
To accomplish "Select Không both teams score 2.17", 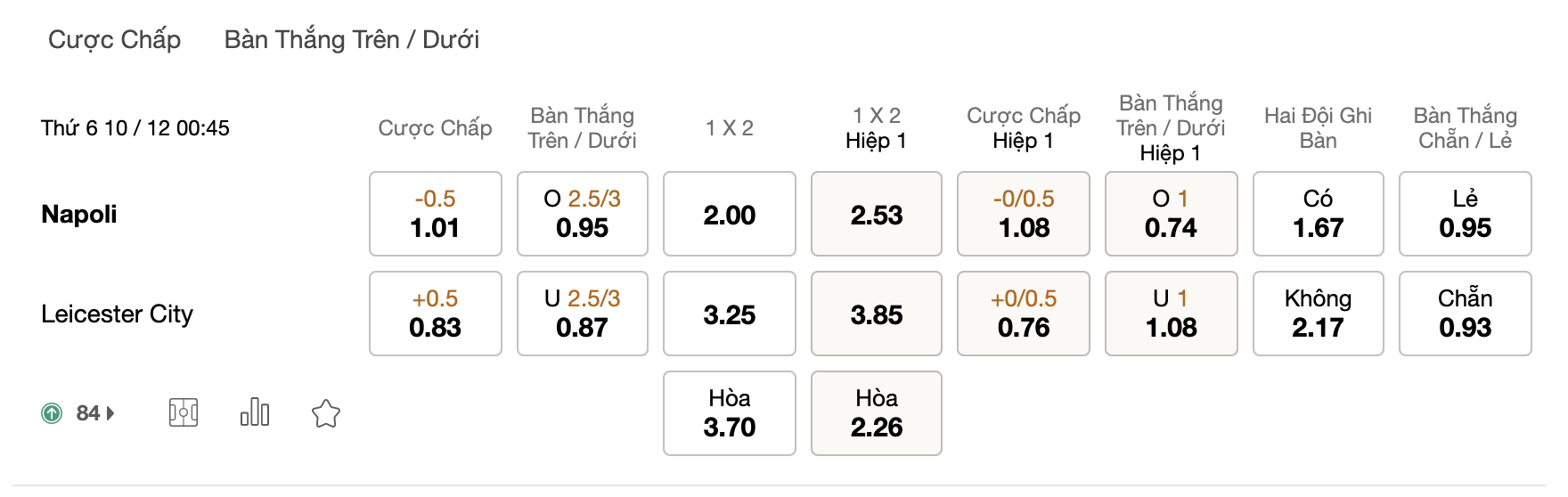I will click(1319, 314).
